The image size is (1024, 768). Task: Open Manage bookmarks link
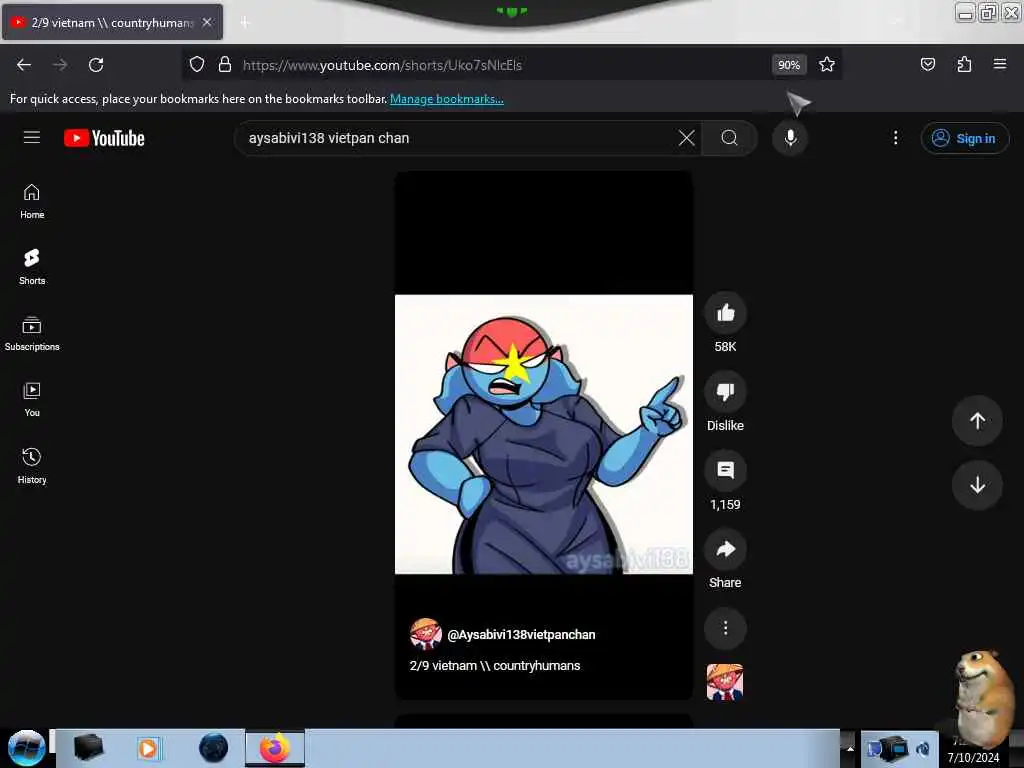447,99
